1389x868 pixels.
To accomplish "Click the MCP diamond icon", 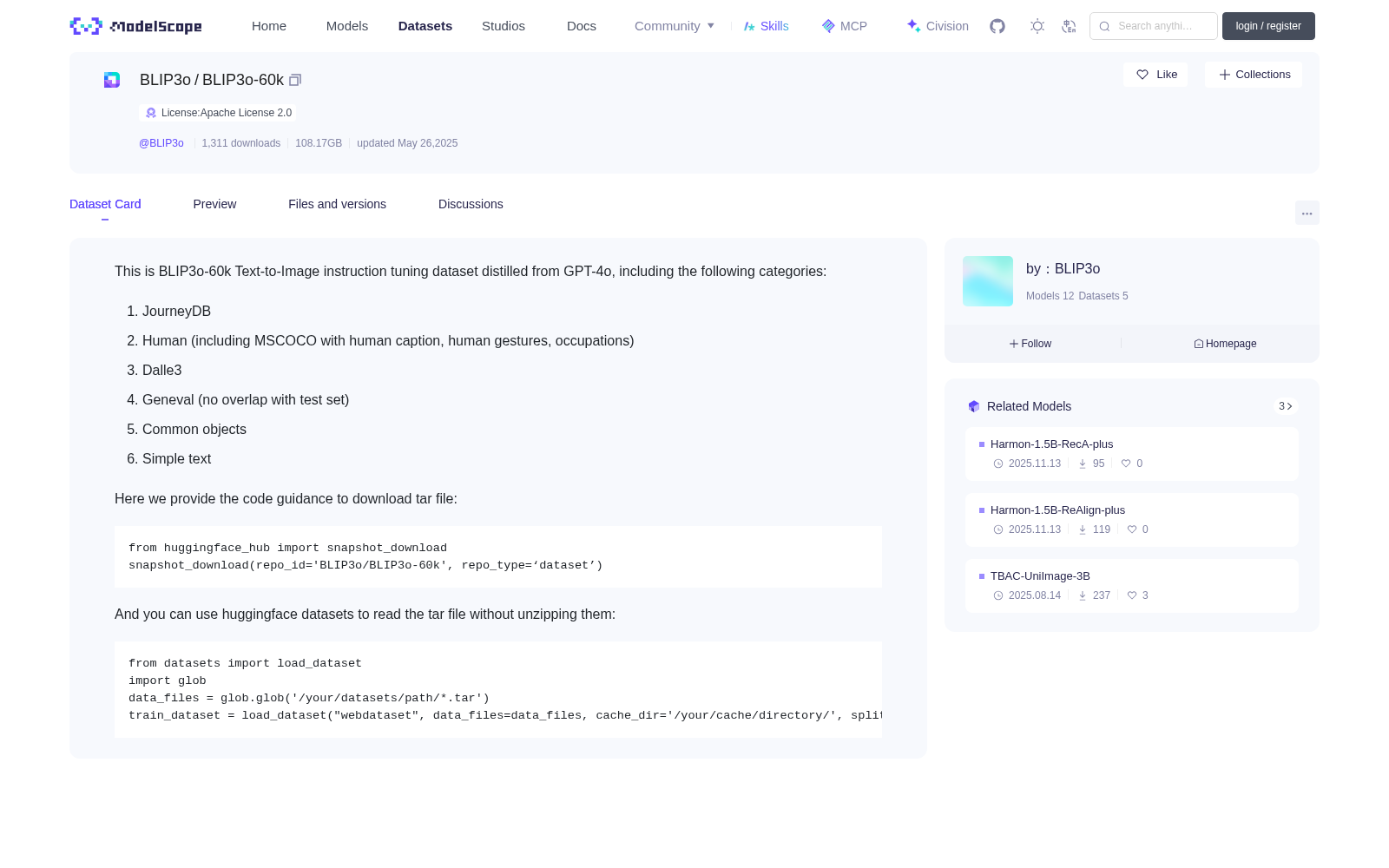I will click(x=828, y=26).
